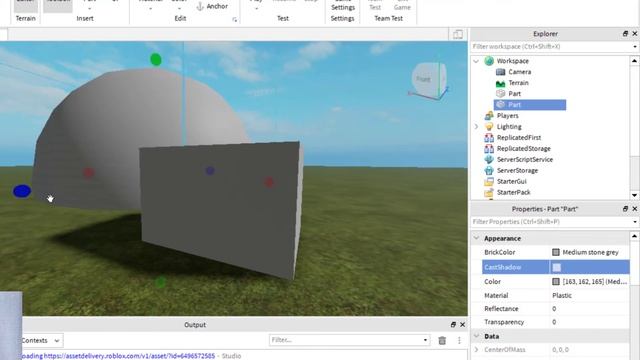Undock the Properties panel
The height and width of the screenshot is (360, 640).
pyautogui.click(x=625, y=209)
